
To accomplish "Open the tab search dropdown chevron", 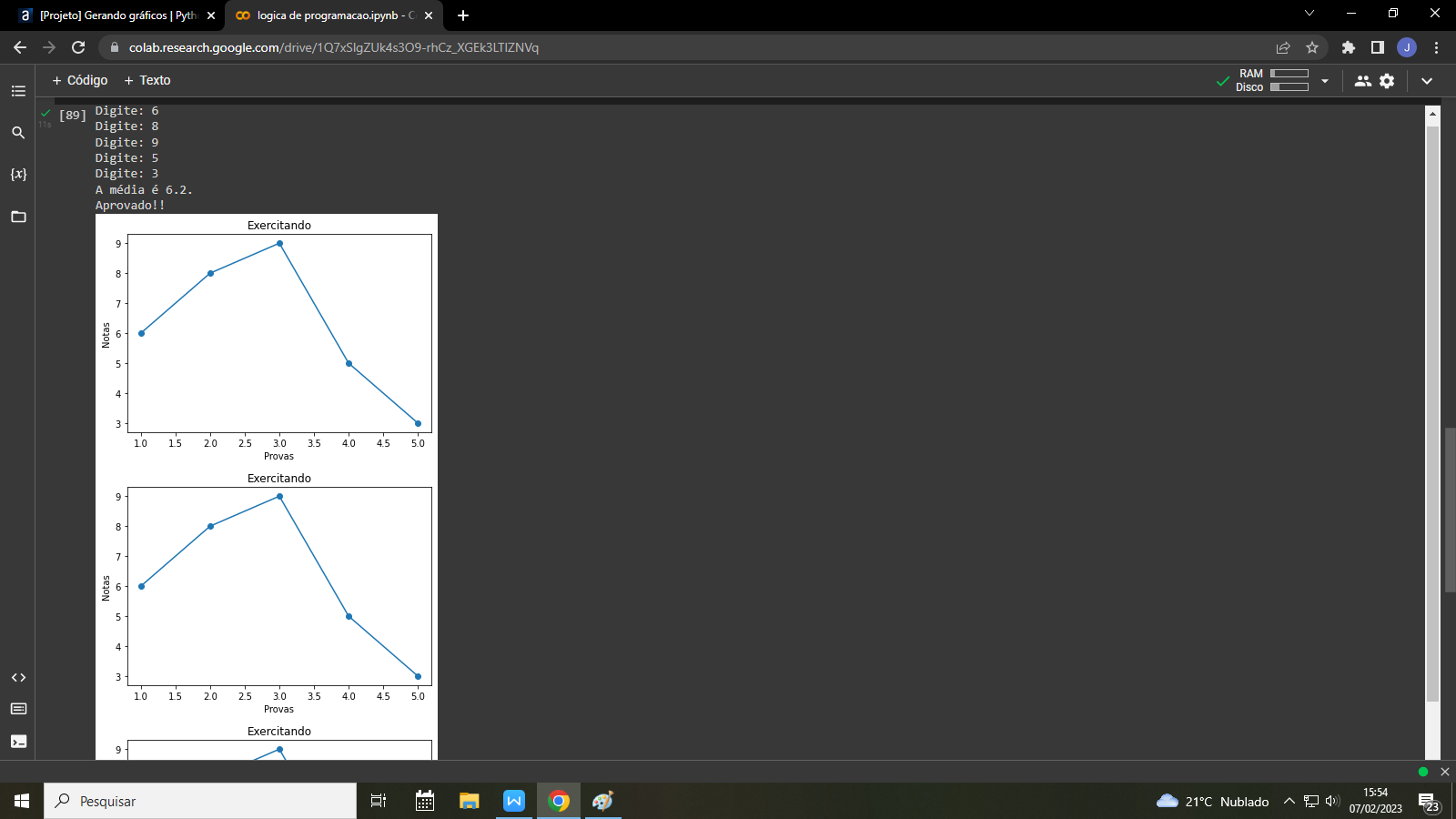I will [1309, 13].
